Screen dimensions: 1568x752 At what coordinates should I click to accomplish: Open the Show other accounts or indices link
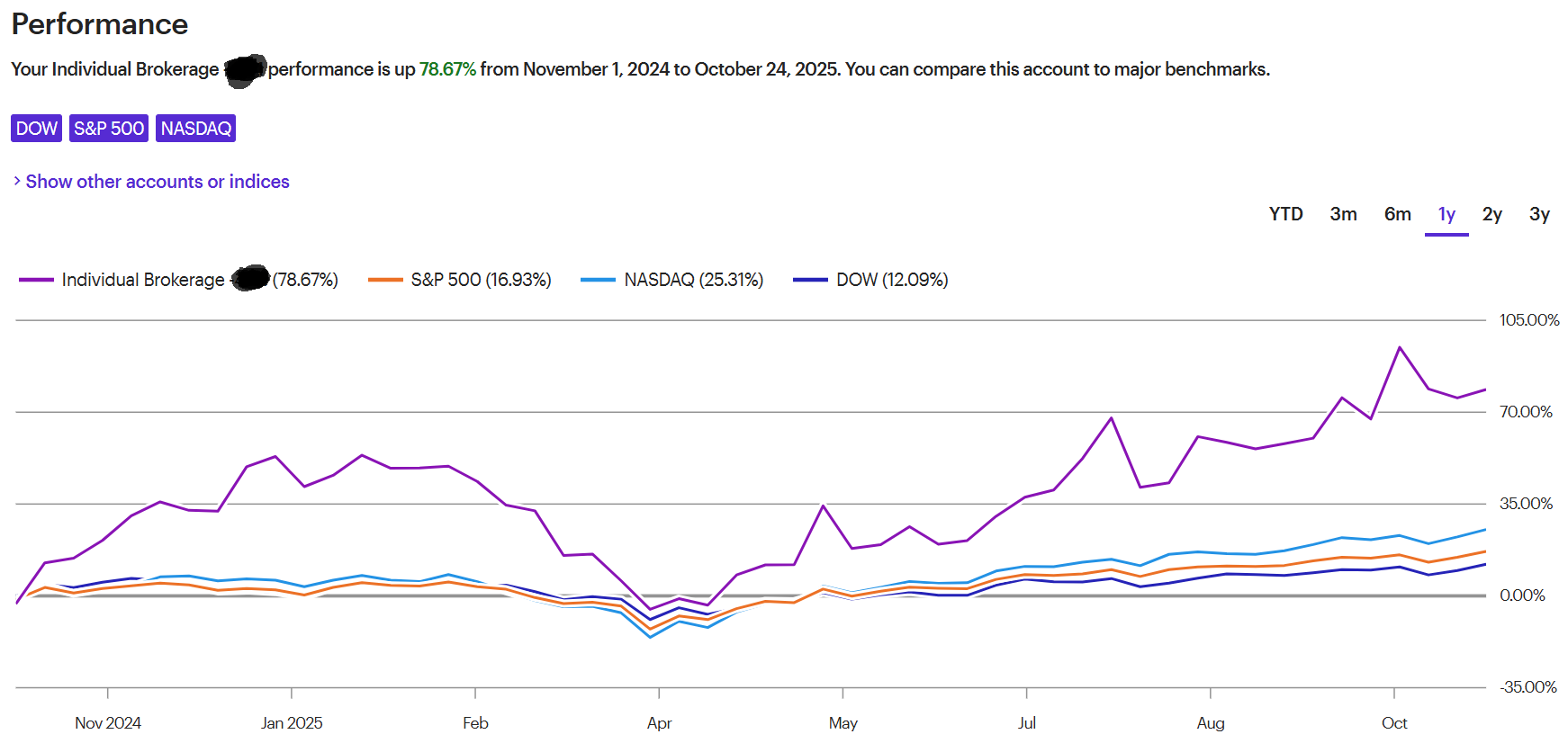coord(158,182)
